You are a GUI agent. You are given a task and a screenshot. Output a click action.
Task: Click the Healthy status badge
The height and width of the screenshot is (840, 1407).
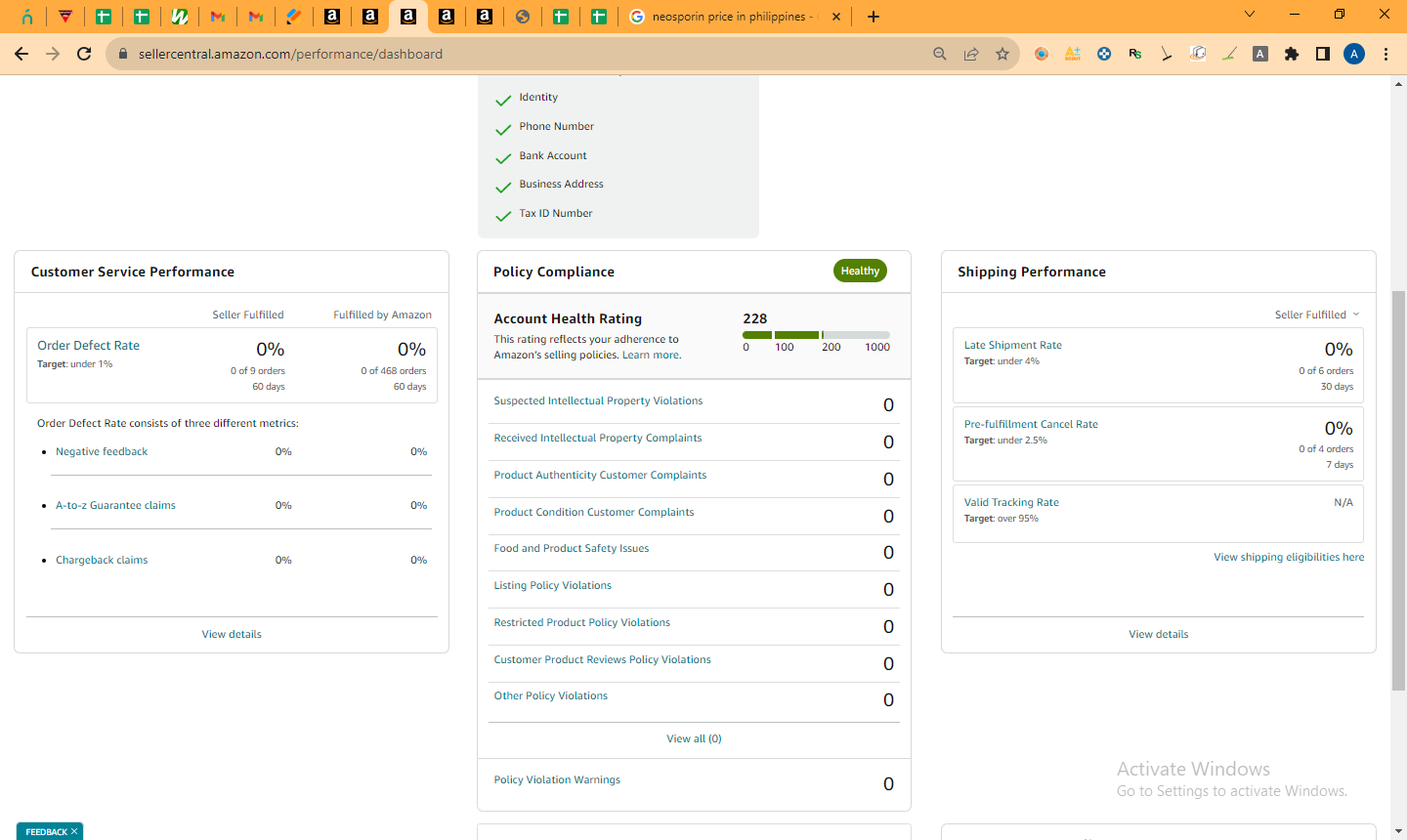[x=860, y=271]
